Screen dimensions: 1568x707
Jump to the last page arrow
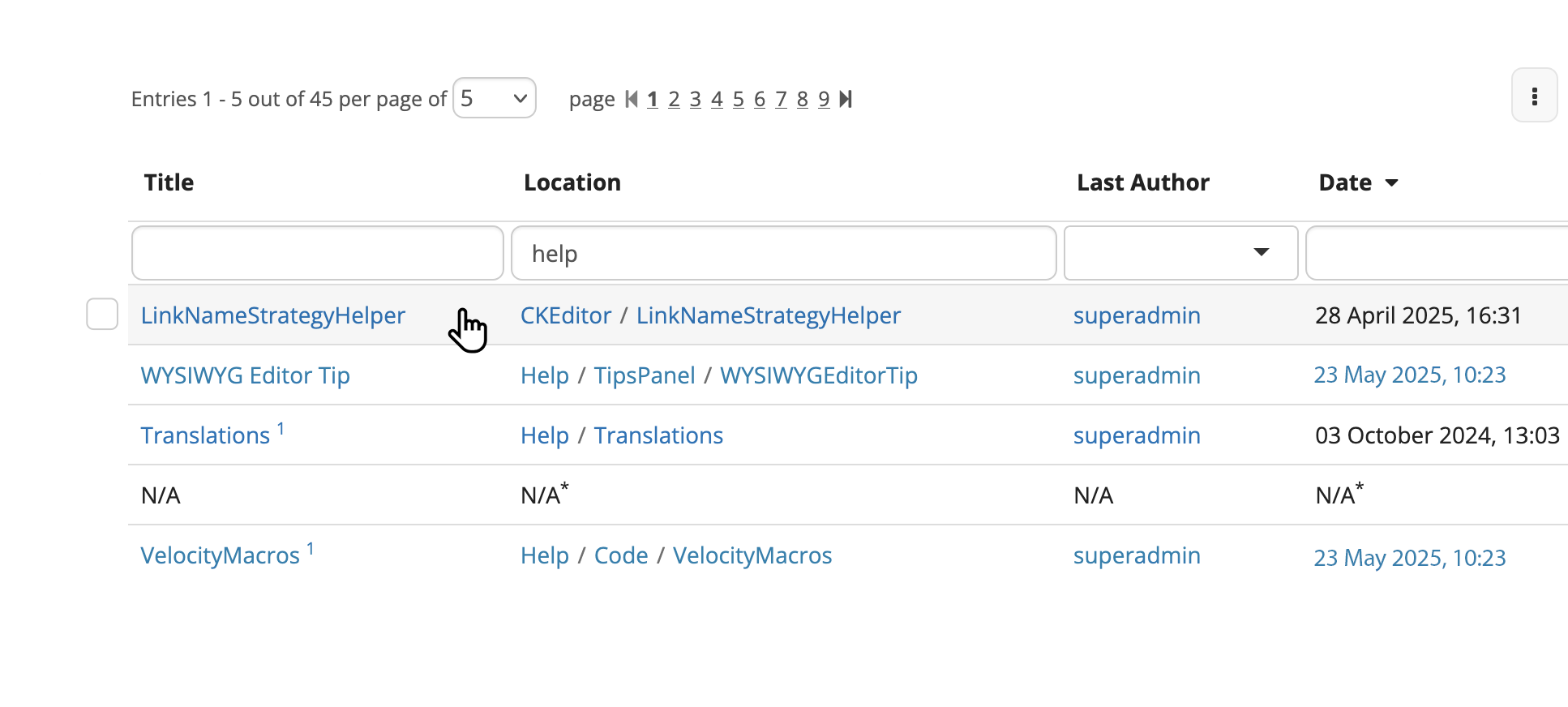(846, 99)
